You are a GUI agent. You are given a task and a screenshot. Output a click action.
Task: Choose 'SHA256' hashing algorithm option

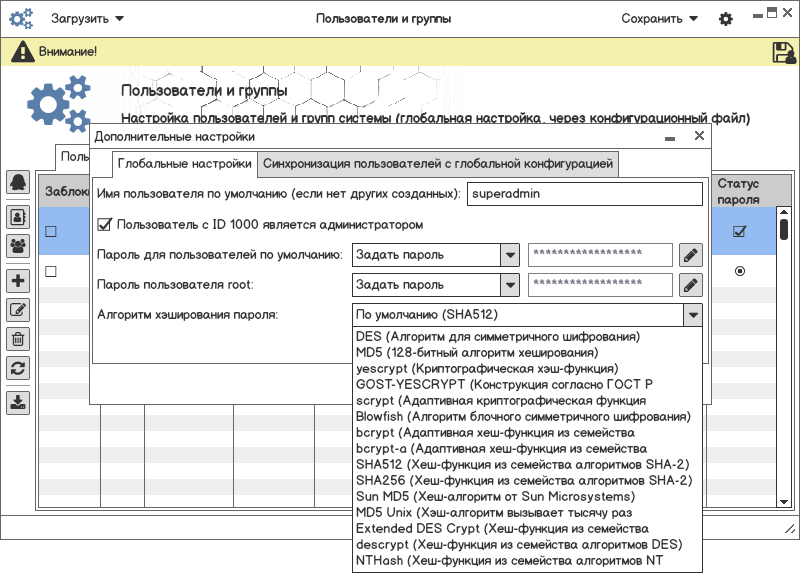coord(523,480)
